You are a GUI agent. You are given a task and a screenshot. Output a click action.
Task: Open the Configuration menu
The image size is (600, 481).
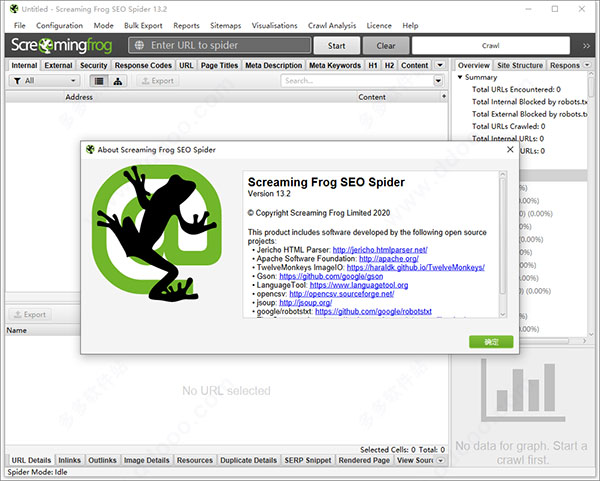[59, 26]
